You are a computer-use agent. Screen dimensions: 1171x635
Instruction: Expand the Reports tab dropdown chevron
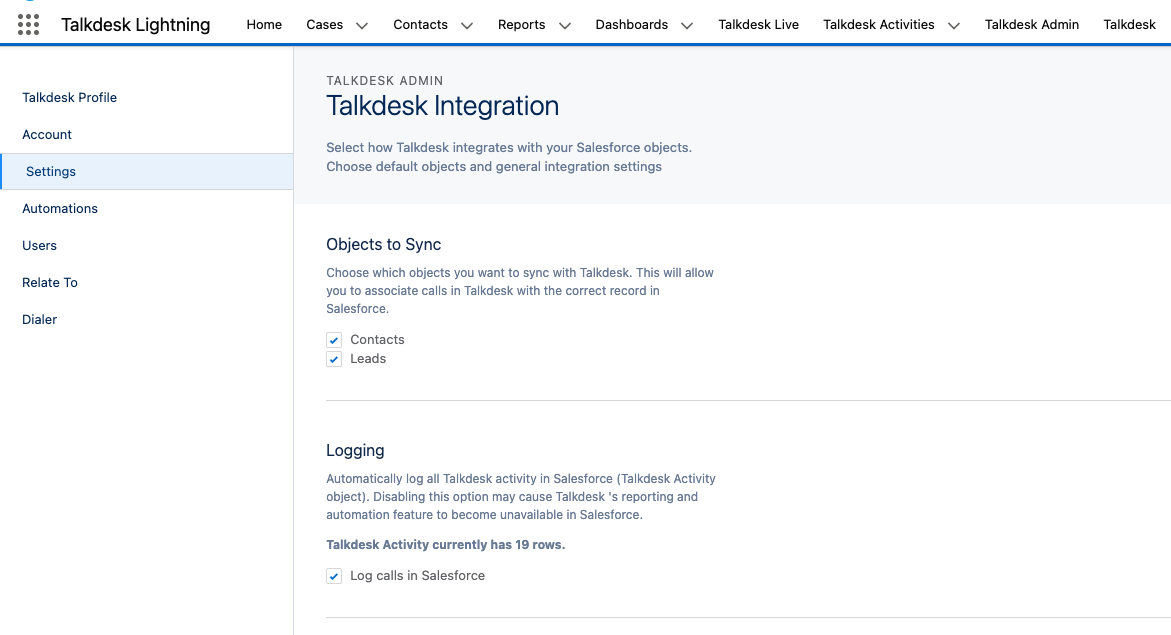pos(565,25)
